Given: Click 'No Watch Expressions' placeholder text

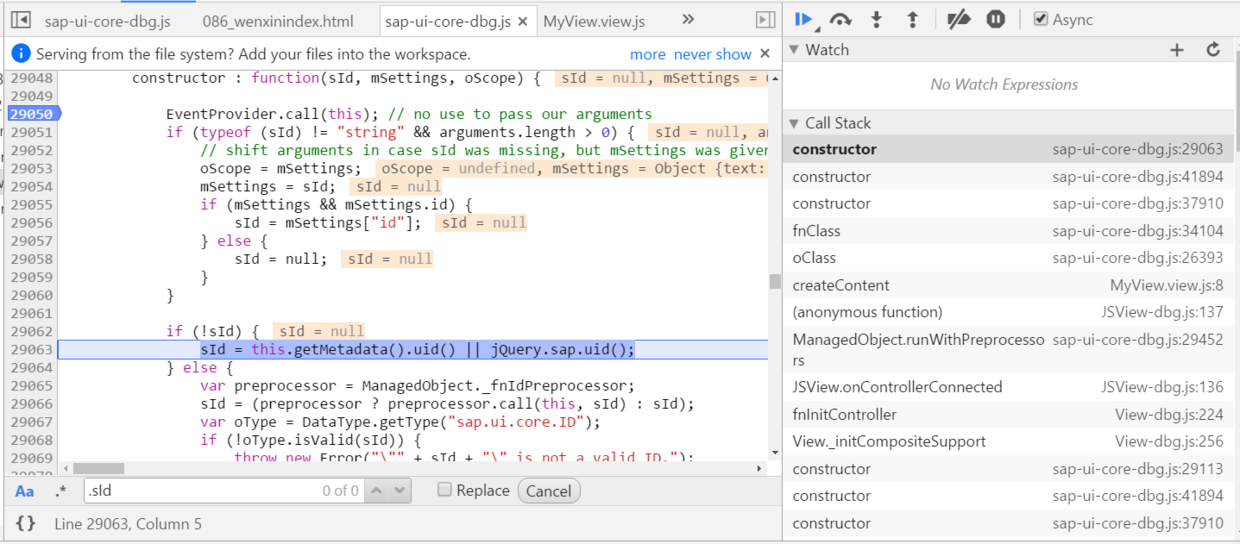Looking at the screenshot, I should [1004, 85].
